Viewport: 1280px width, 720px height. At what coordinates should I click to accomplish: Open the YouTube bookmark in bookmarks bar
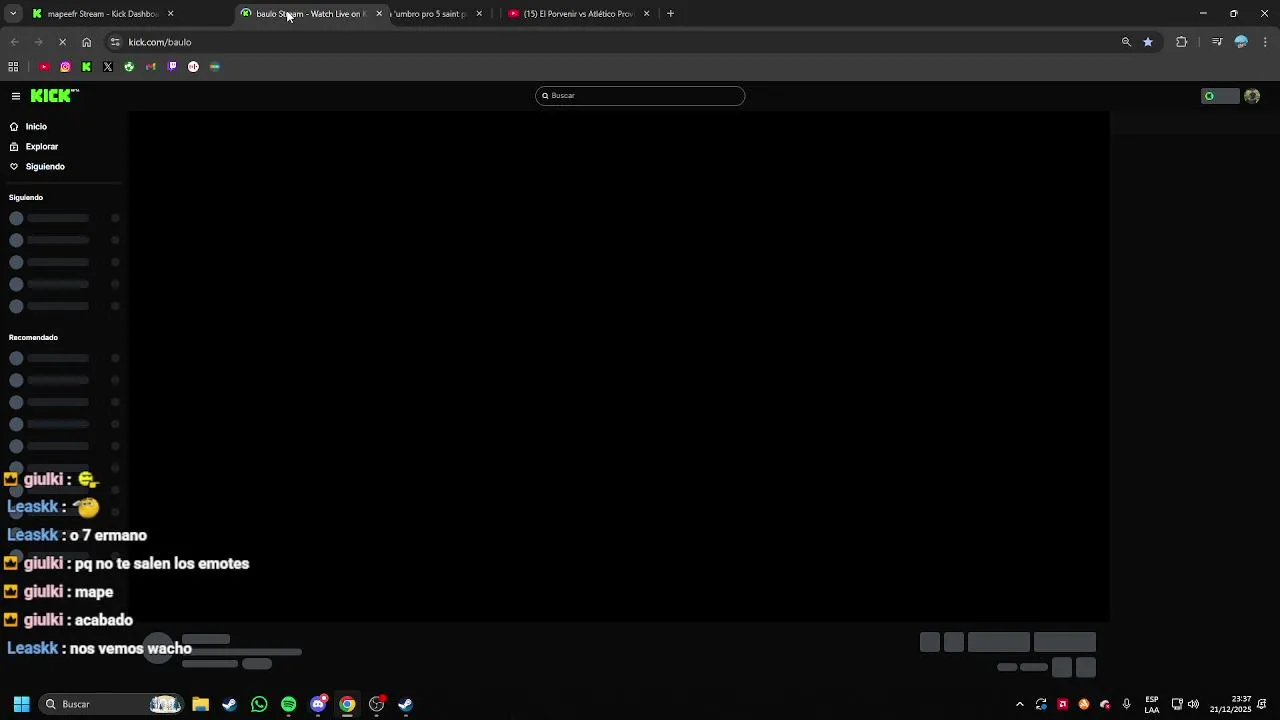point(44,67)
